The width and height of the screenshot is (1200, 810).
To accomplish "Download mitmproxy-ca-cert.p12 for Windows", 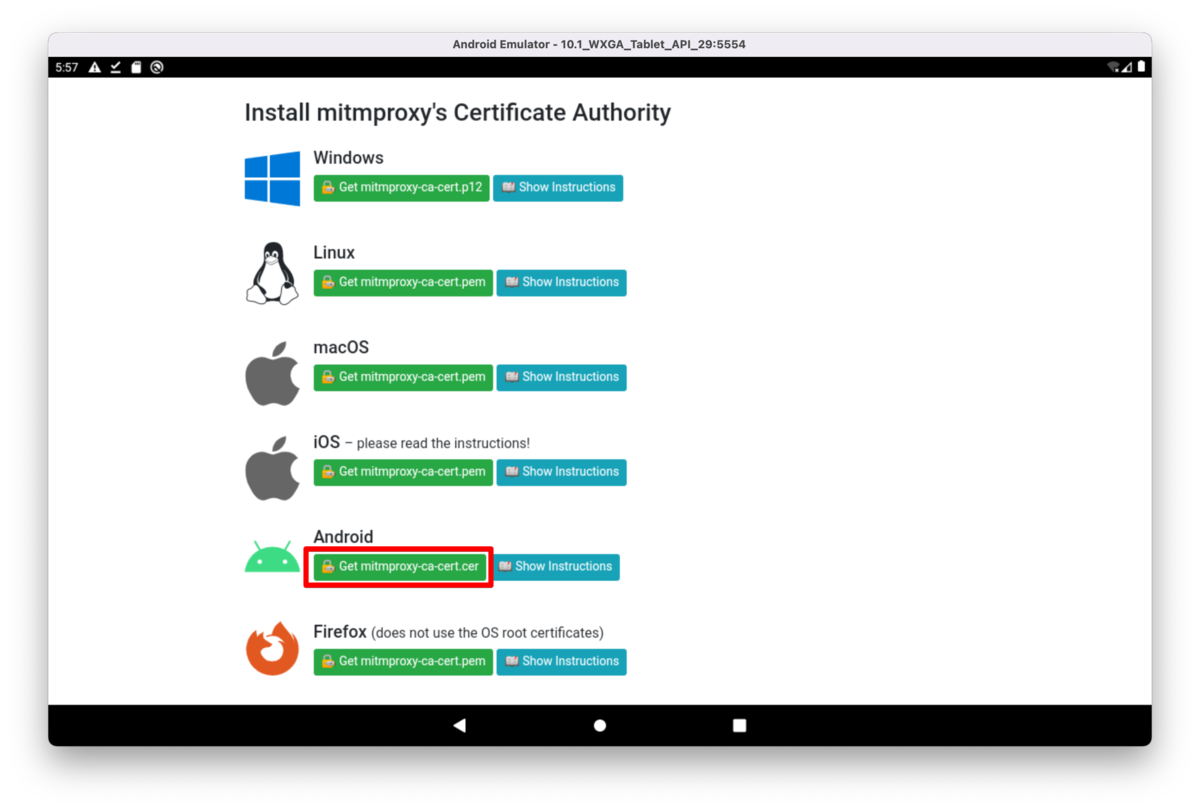I will click(401, 188).
